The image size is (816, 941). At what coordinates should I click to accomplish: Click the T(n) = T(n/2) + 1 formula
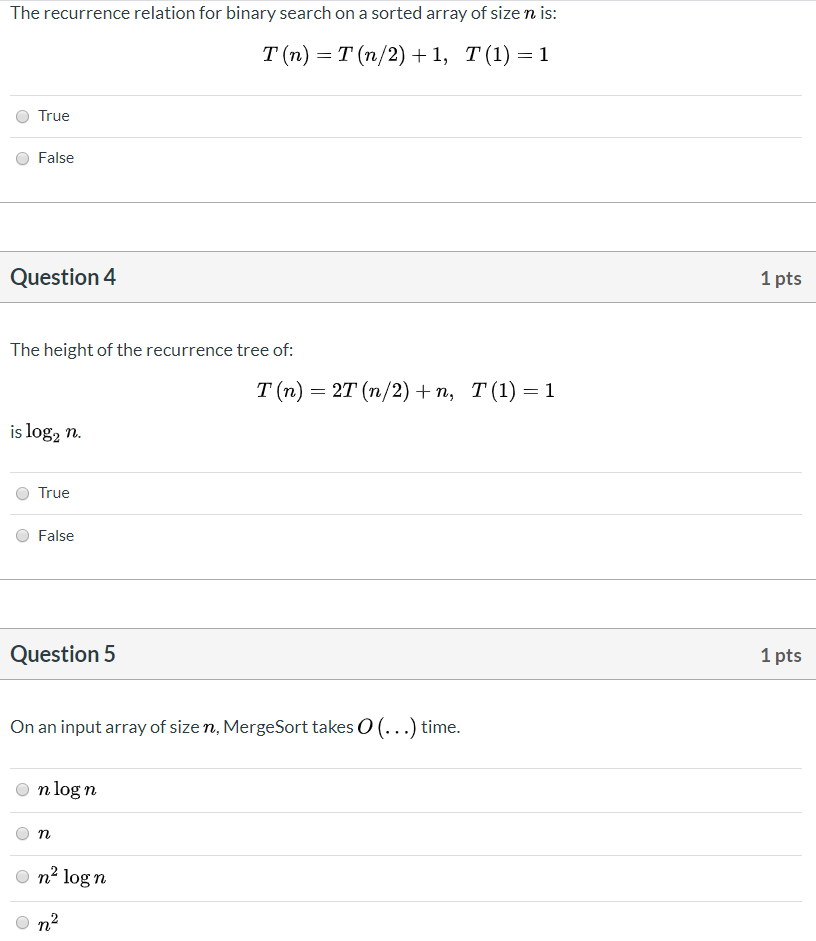tap(406, 55)
